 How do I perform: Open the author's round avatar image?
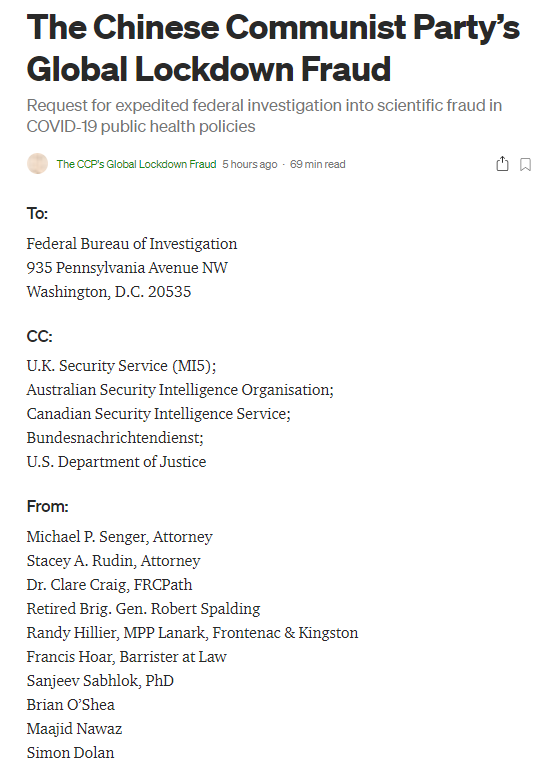37,164
